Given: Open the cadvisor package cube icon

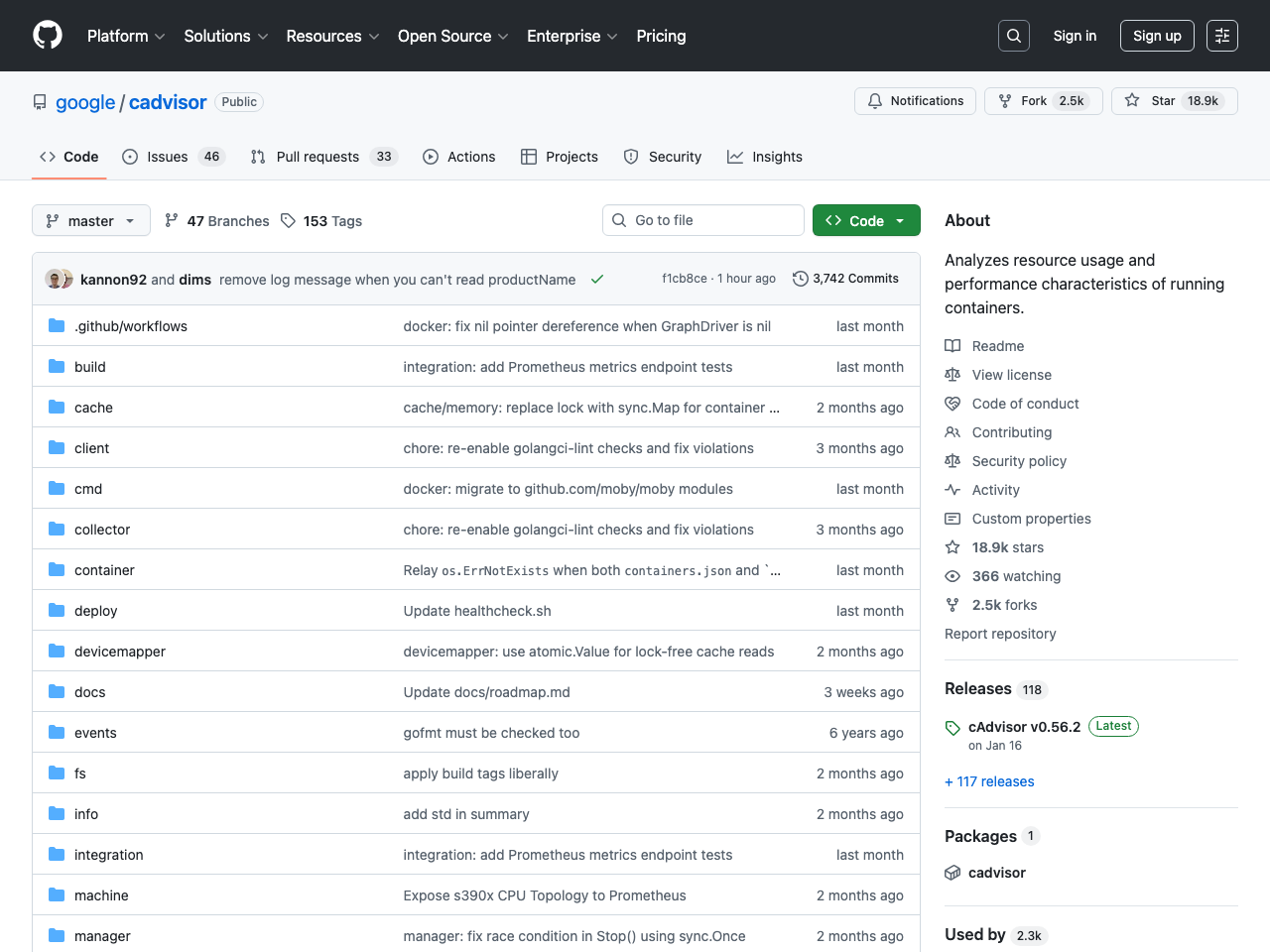Looking at the screenshot, I should click(952, 873).
